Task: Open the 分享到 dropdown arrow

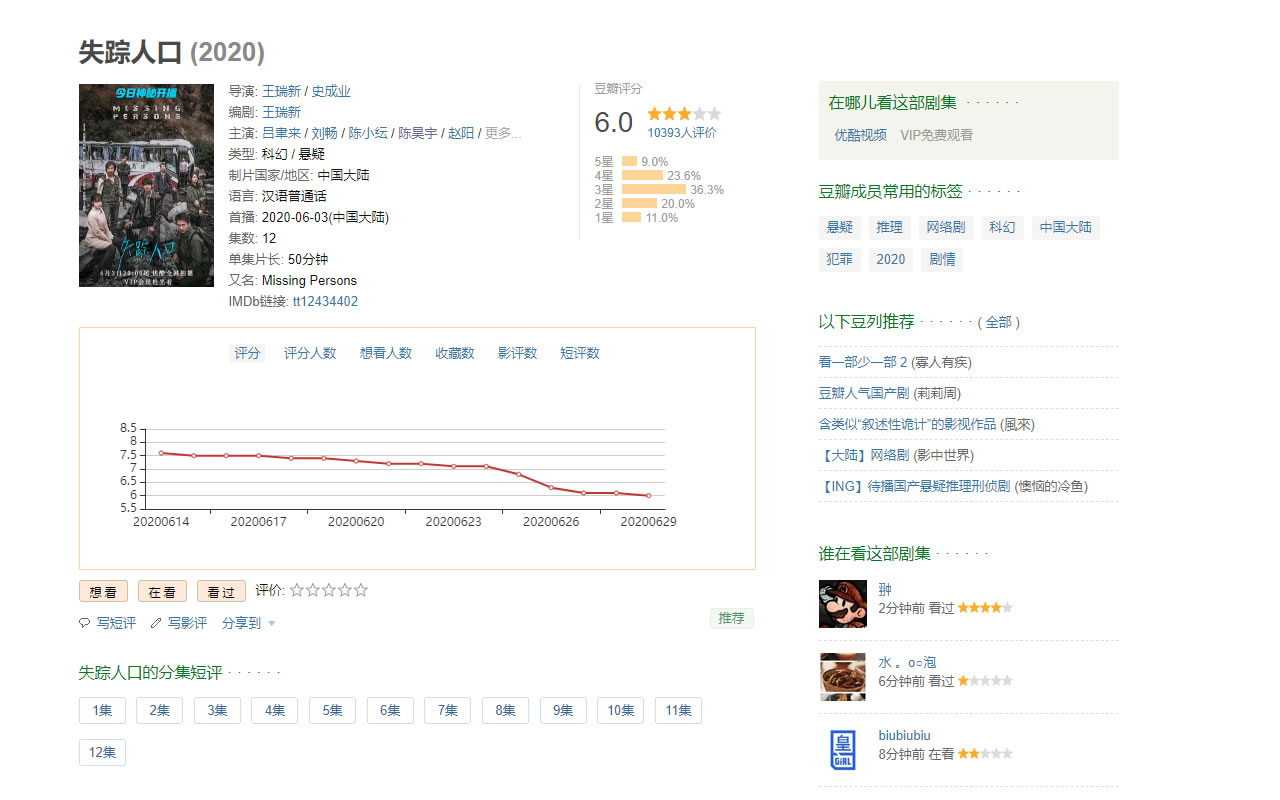Action: pyautogui.click(x=271, y=624)
